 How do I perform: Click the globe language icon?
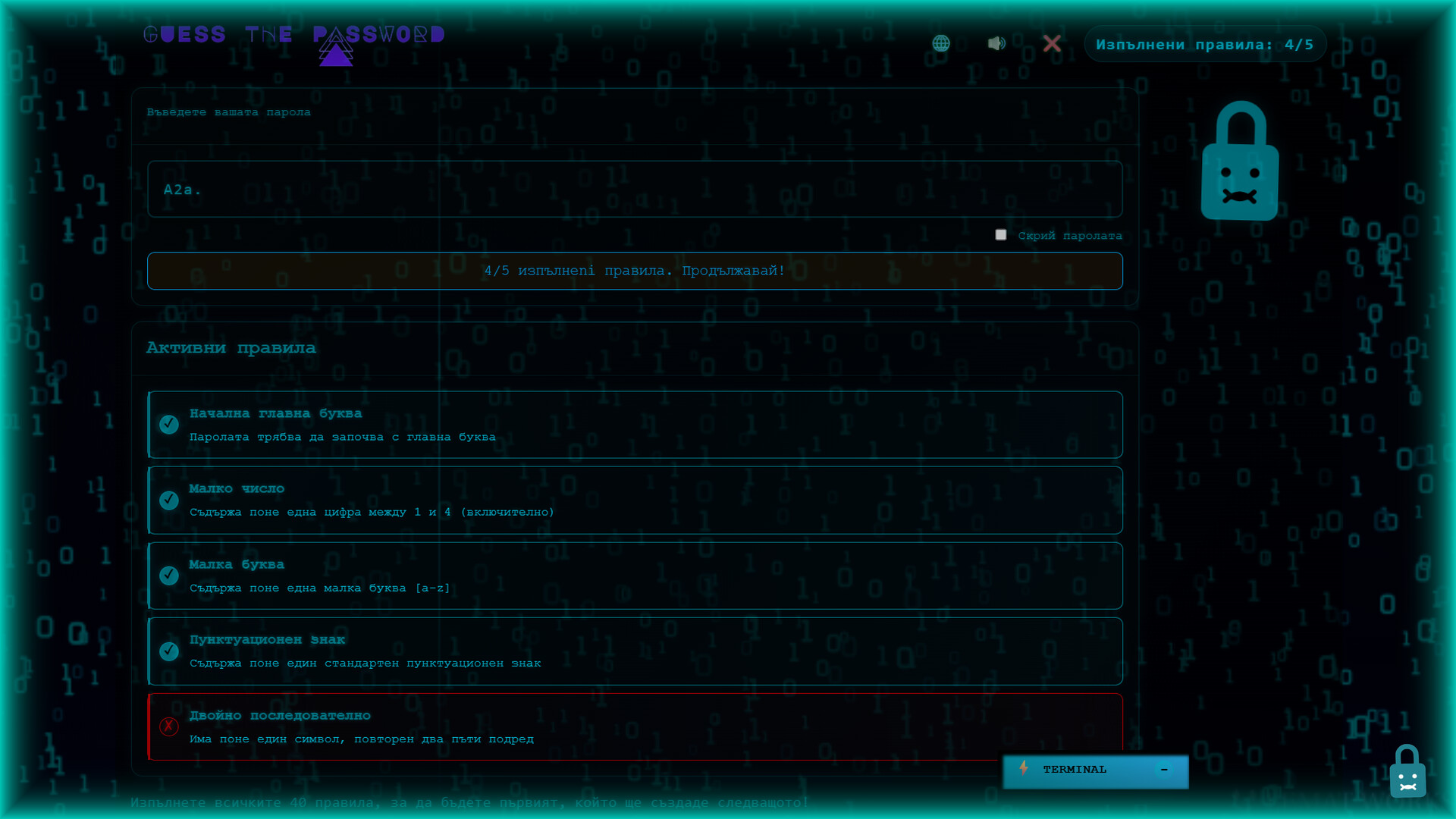[x=941, y=44]
